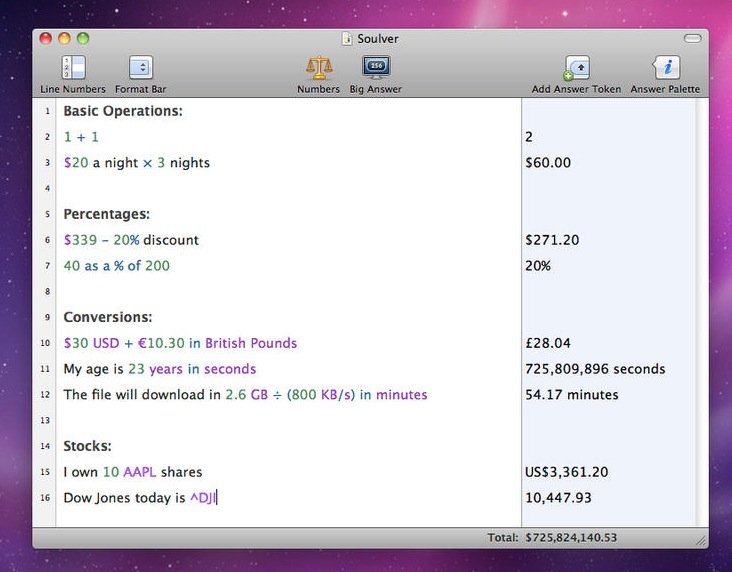Image resolution: width=732 pixels, height=572 pixels.
Task: Show the Format Bar via toolbar icon
Action: (x=141, y=68)
